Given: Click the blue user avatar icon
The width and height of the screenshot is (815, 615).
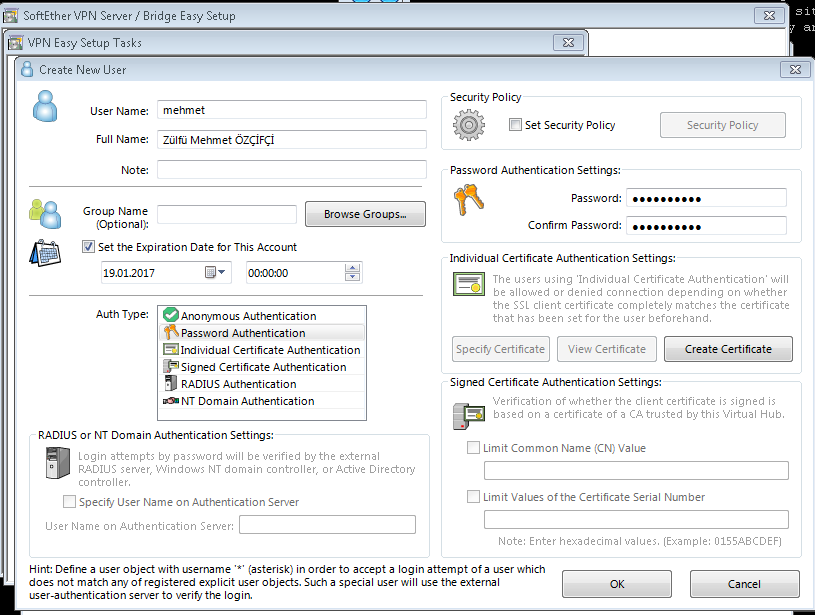Looking at the screenshot, I should click(45, 106).
